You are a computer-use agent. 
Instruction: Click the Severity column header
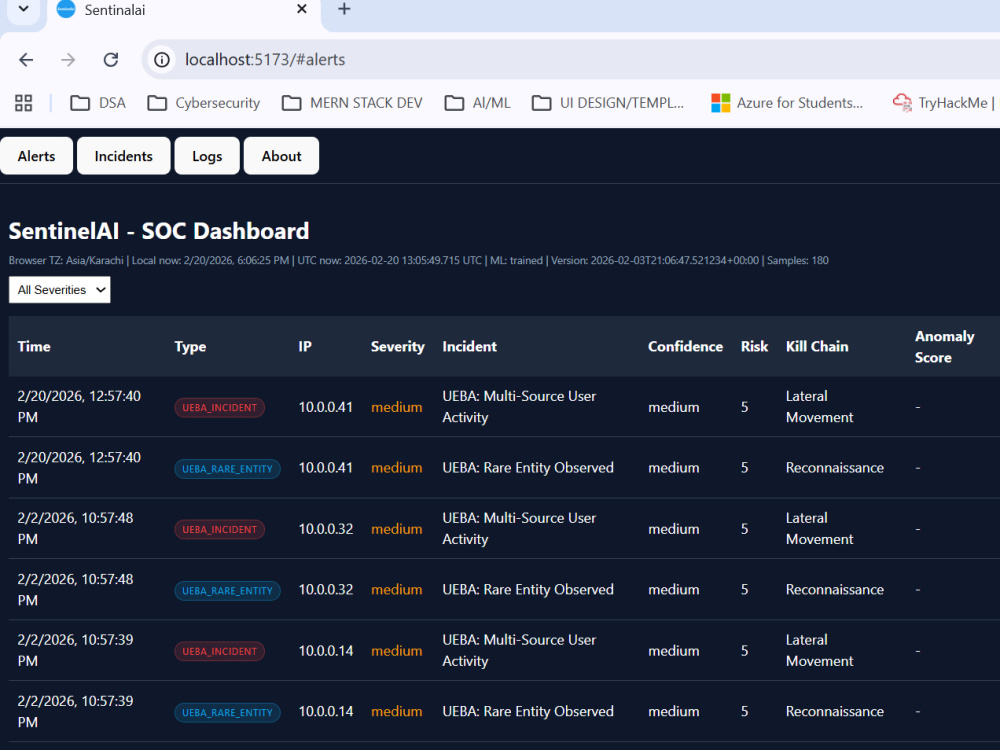pos(397,346)
